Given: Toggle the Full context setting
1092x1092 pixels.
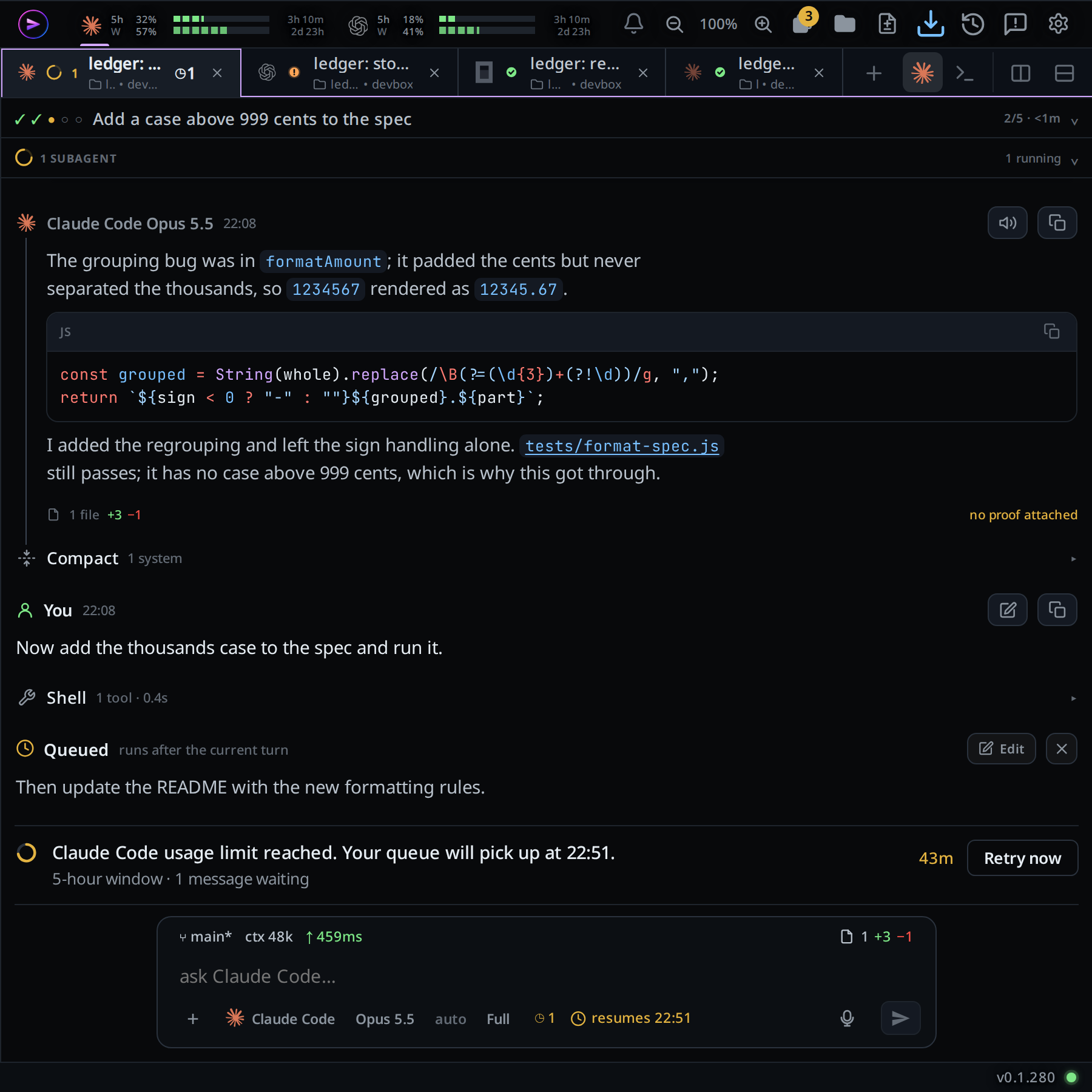Looking at the screenshot, I should (498, 1019).
